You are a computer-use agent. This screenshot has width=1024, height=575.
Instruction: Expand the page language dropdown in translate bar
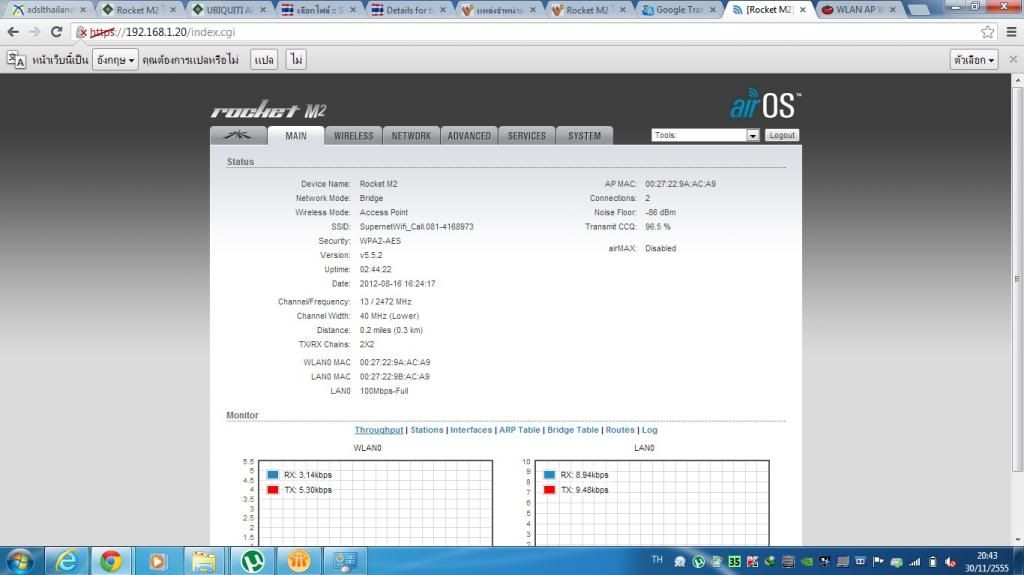pyautogui.click(x=115, y=59)
